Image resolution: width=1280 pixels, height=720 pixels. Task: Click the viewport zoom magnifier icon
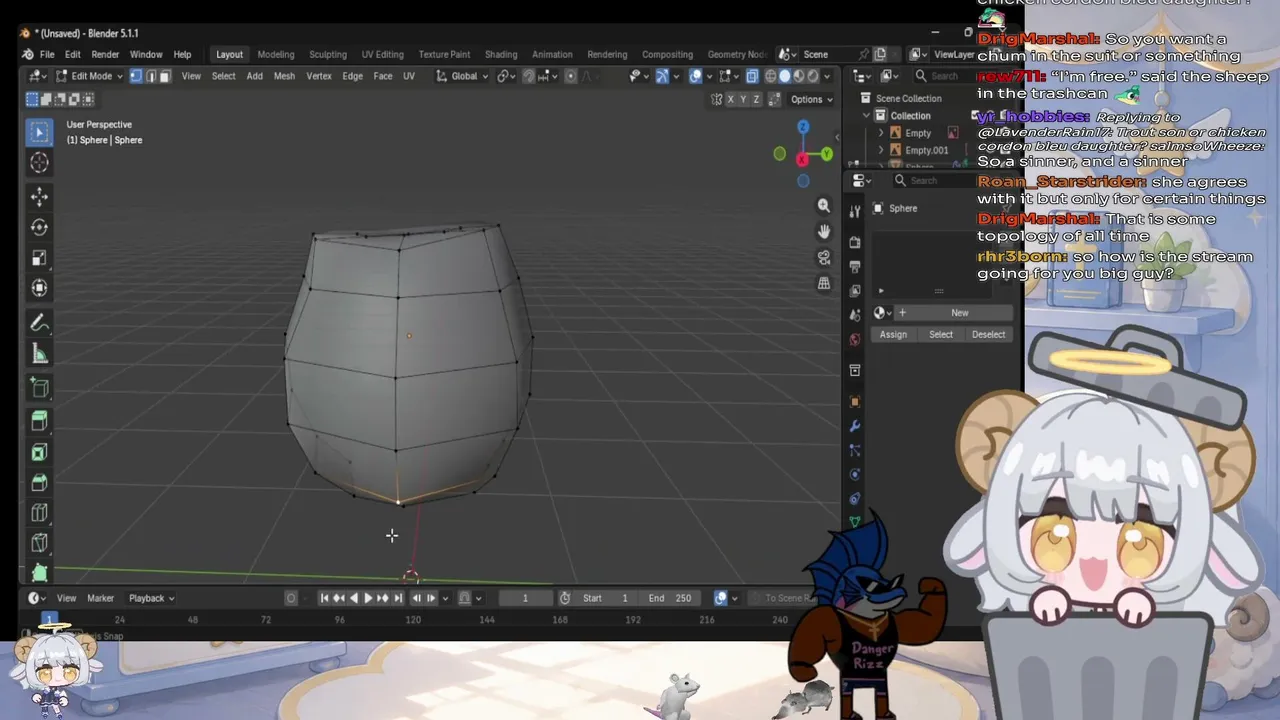[x=824, y=205]
